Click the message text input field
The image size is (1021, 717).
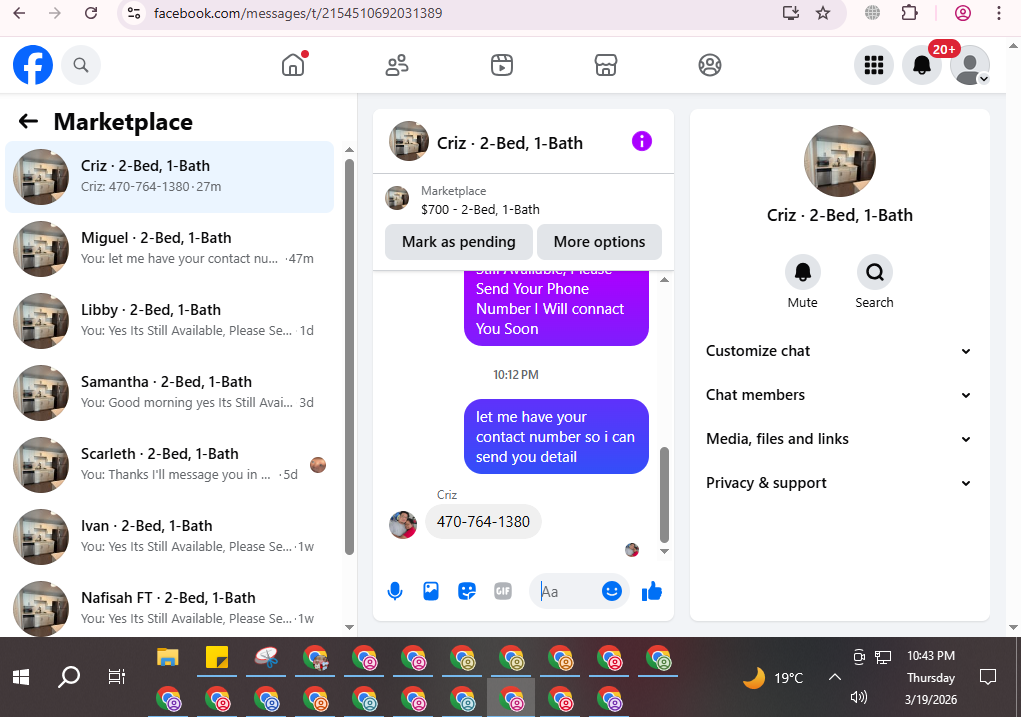(568, 591)
